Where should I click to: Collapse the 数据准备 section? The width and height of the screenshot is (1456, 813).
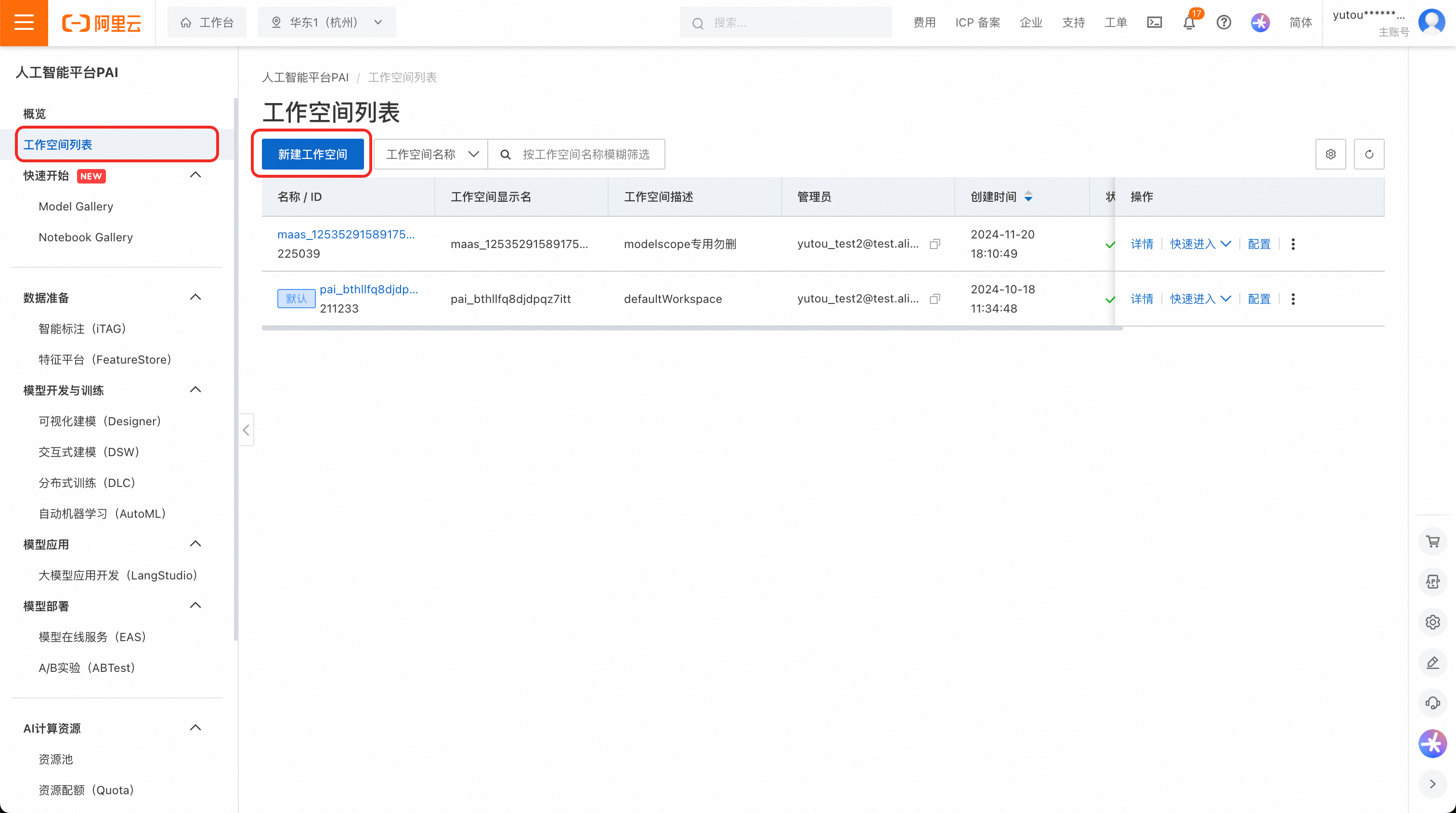[x=195, y=297]
